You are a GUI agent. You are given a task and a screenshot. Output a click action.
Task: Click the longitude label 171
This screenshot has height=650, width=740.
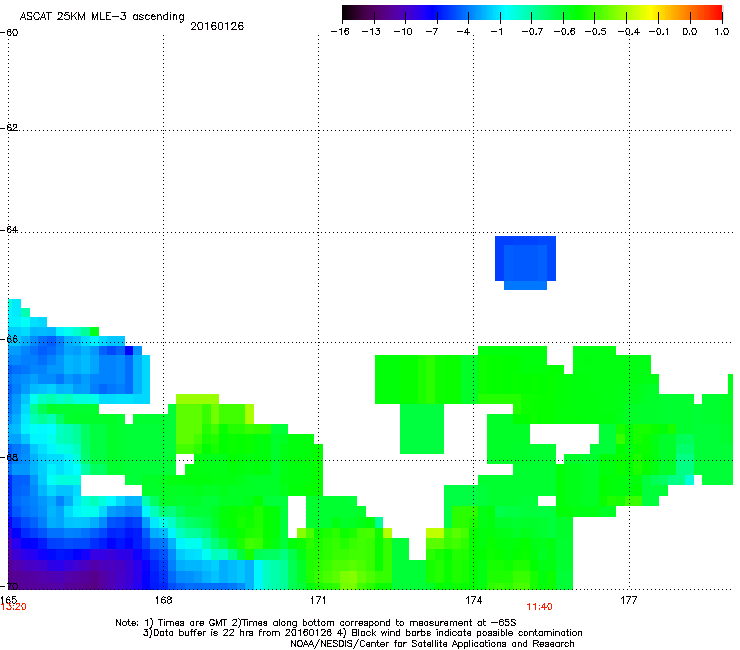click(318, 600)
